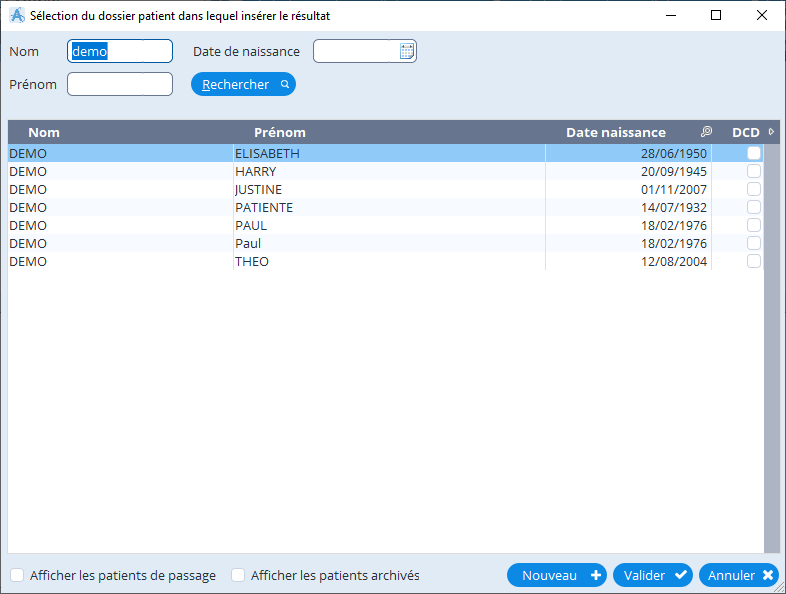Sort by the Prénom column header

pyautogui.click(x=280, y=132)
